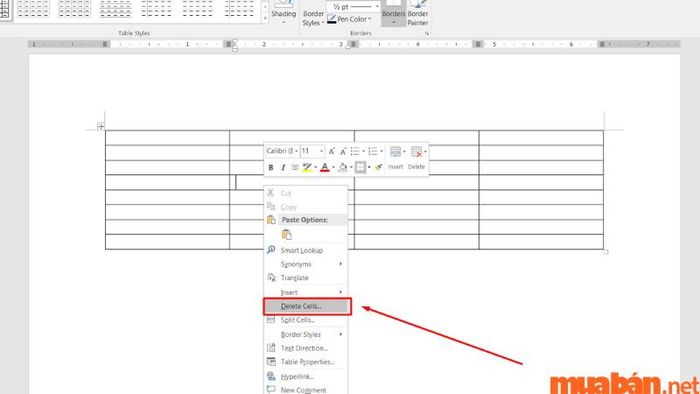Expand the numbering dropdown arrow
Screen dimensions: 700x394
coord(381,151)
